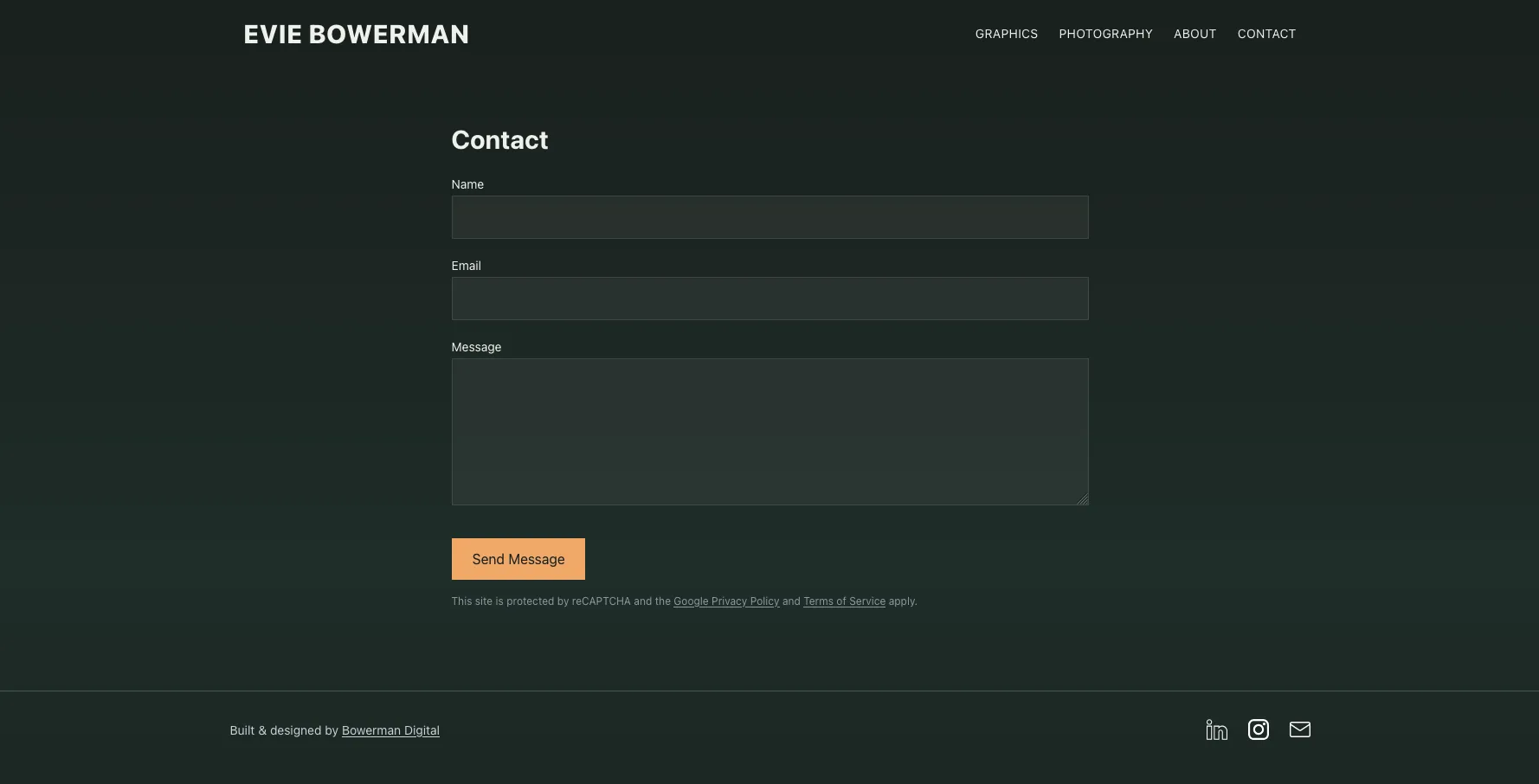
Task: Go to the Graphics page
Action: pos(1006,34)
